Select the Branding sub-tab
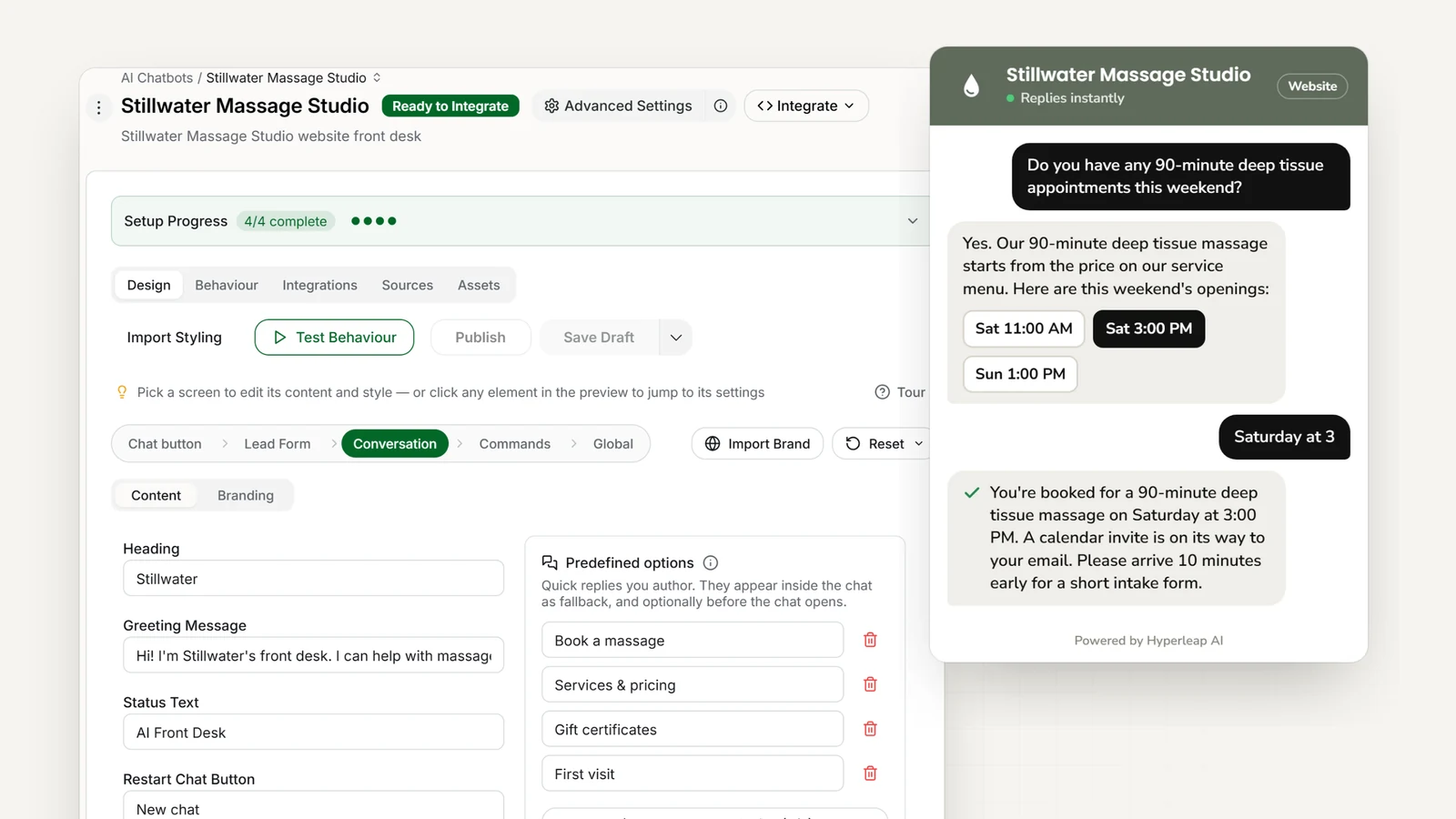This screenshot has width=1456, height=819. [x=246, y=495]
